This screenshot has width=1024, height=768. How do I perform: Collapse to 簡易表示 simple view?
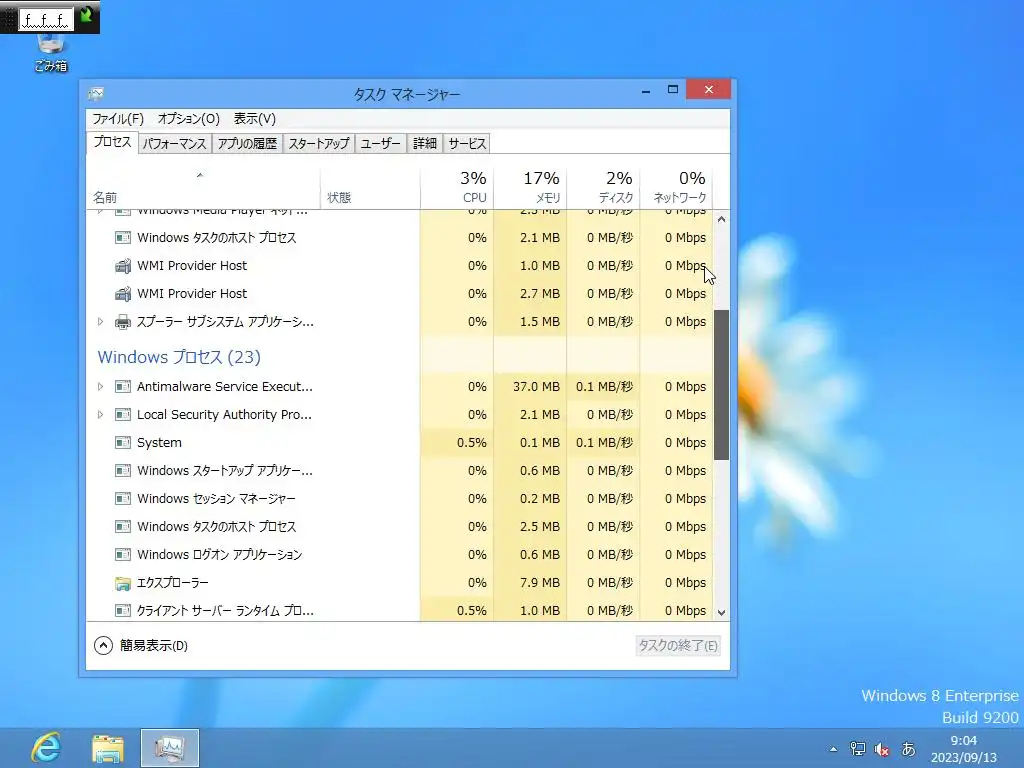pos(141,646)
